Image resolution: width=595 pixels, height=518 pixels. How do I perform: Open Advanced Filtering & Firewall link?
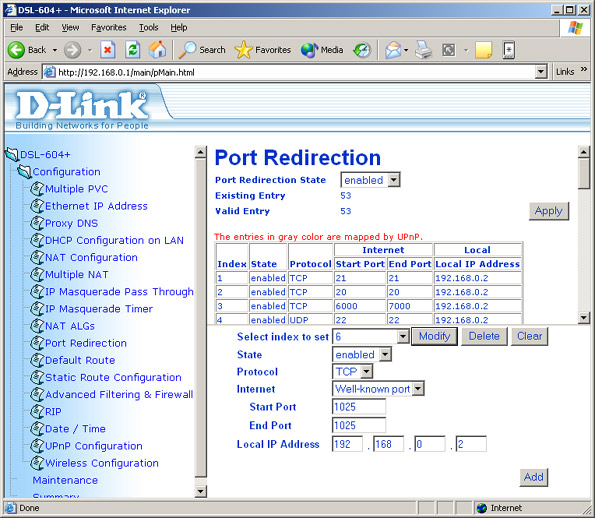(119, 395)
